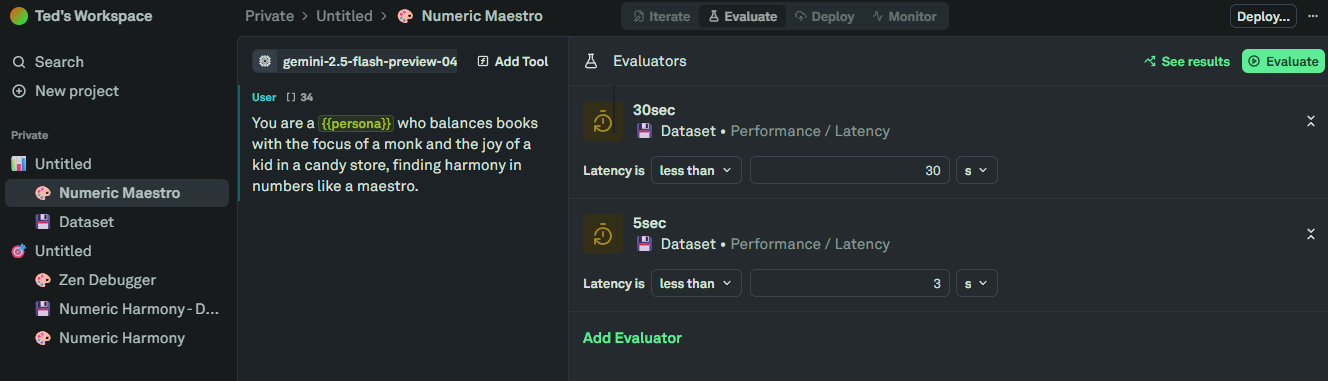Click the gear icon beside gemini-2.5-flash-preview model
Viewport: 1328px width, 381px height.
[x=265, y=61]
